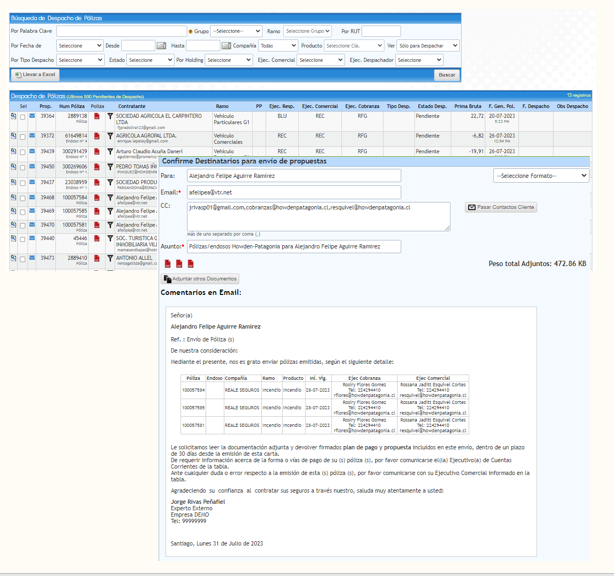
Task: Open calendar picker next to Desde field
Action: pos(162,46)
